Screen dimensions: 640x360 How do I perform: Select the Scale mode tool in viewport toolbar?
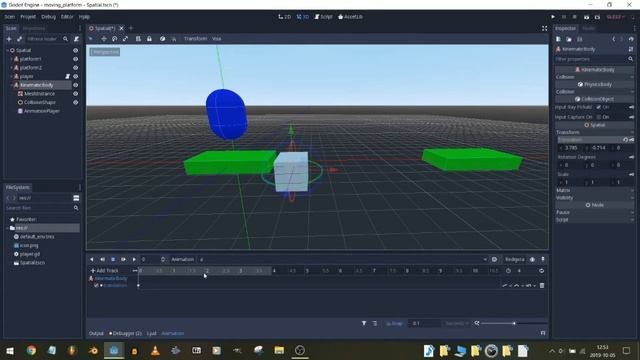(x=125, y=39)
